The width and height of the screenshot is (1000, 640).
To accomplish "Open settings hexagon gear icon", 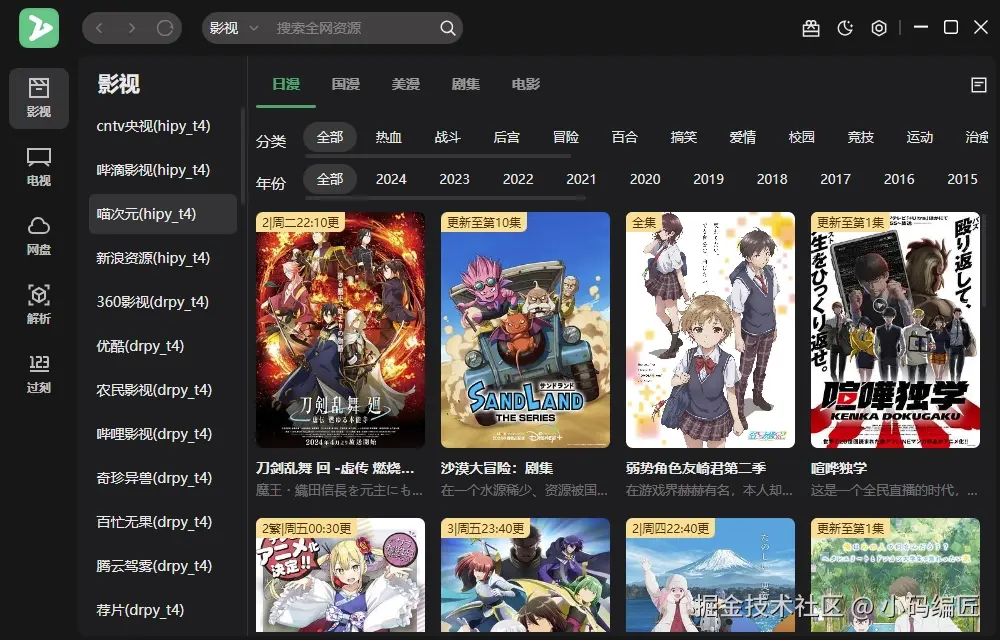I will (x=879, y=28).
